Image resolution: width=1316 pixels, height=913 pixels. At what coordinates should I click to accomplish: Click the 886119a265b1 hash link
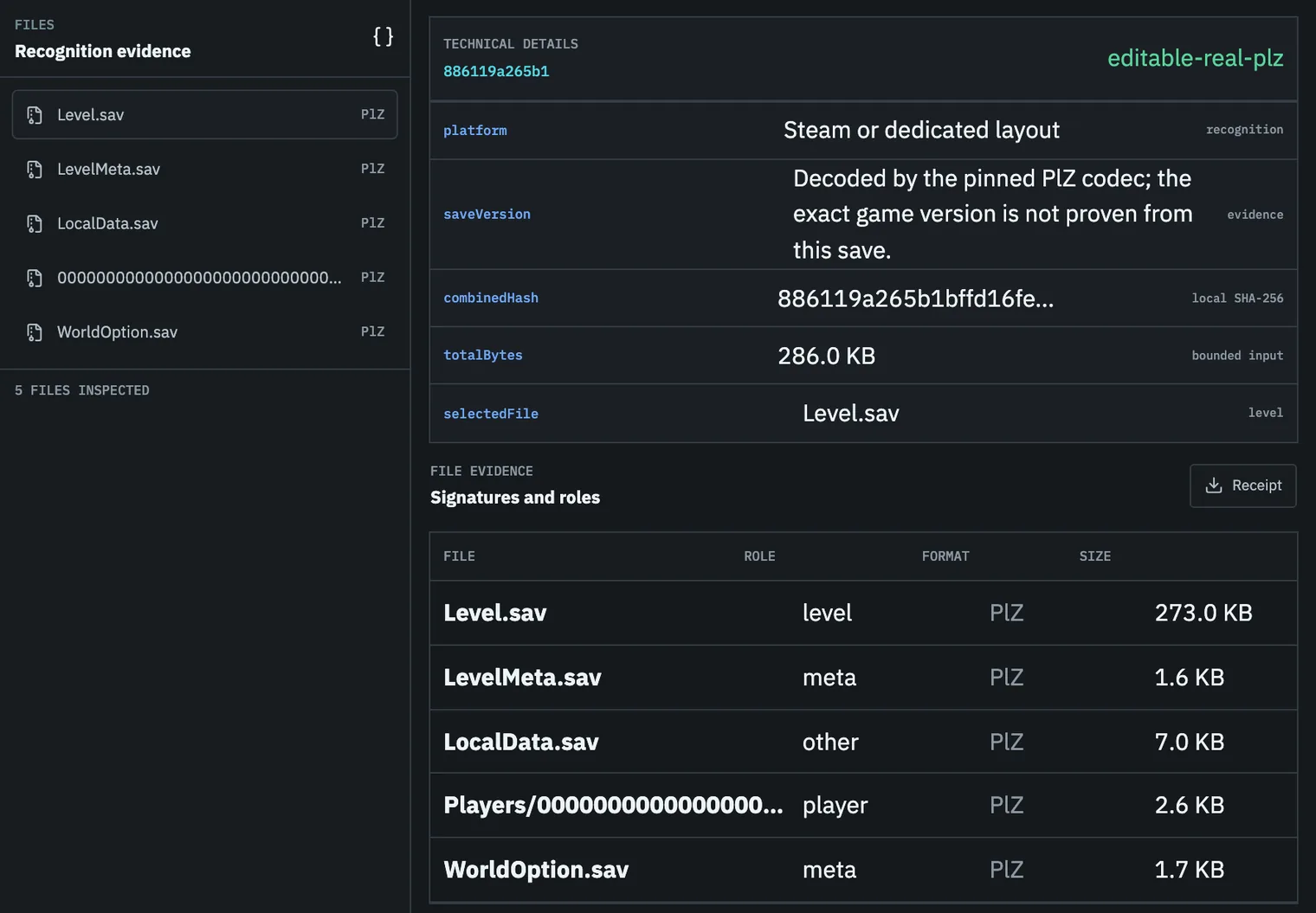pos(496,71)
